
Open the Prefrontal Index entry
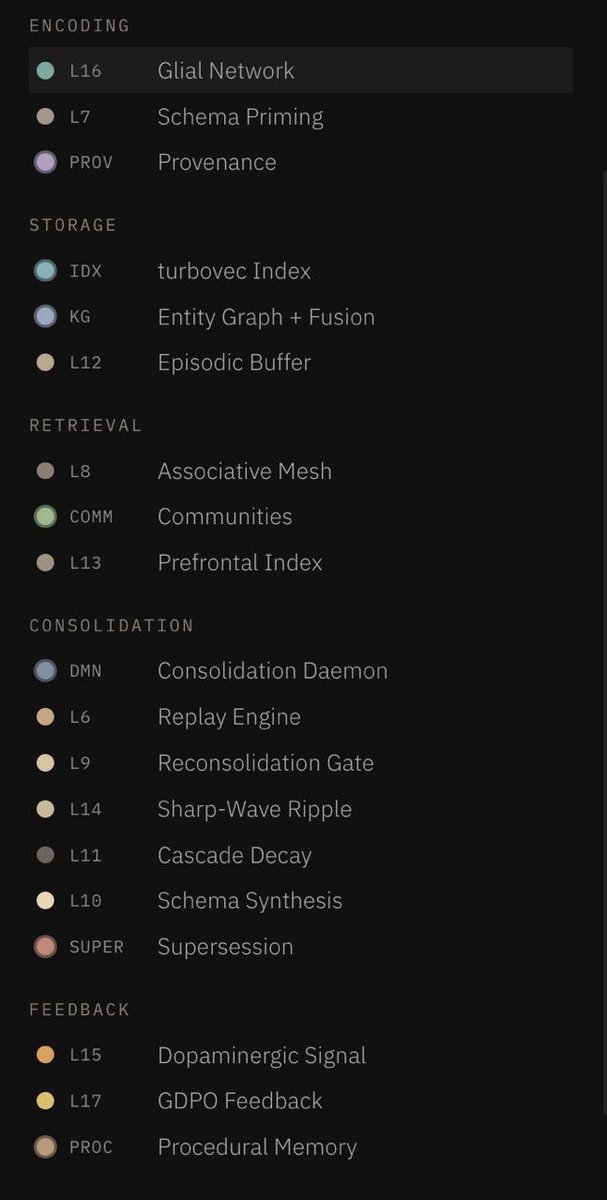[x=300, y=563]
